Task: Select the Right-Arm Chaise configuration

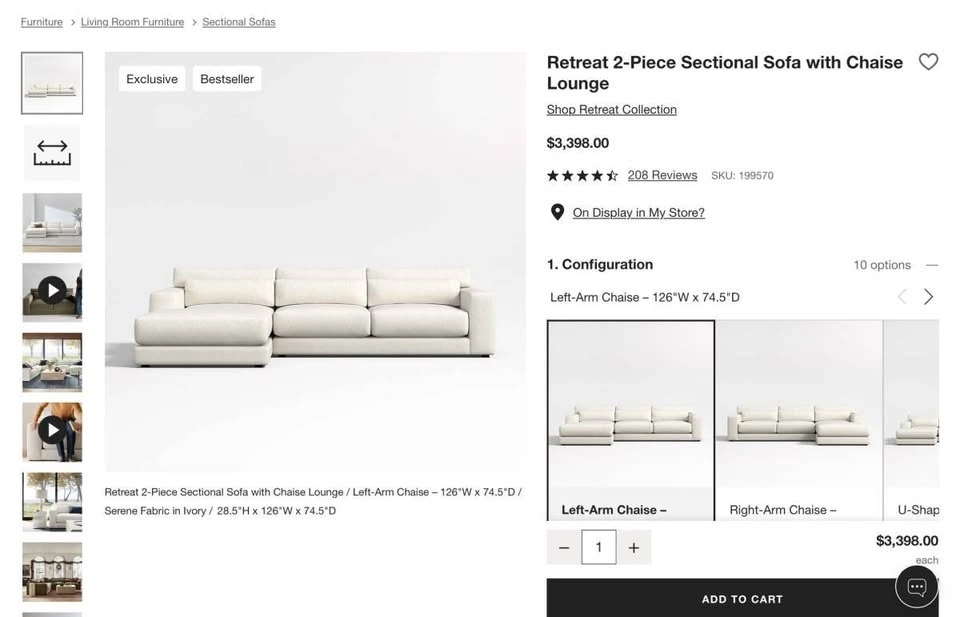Action: (798, 420)
